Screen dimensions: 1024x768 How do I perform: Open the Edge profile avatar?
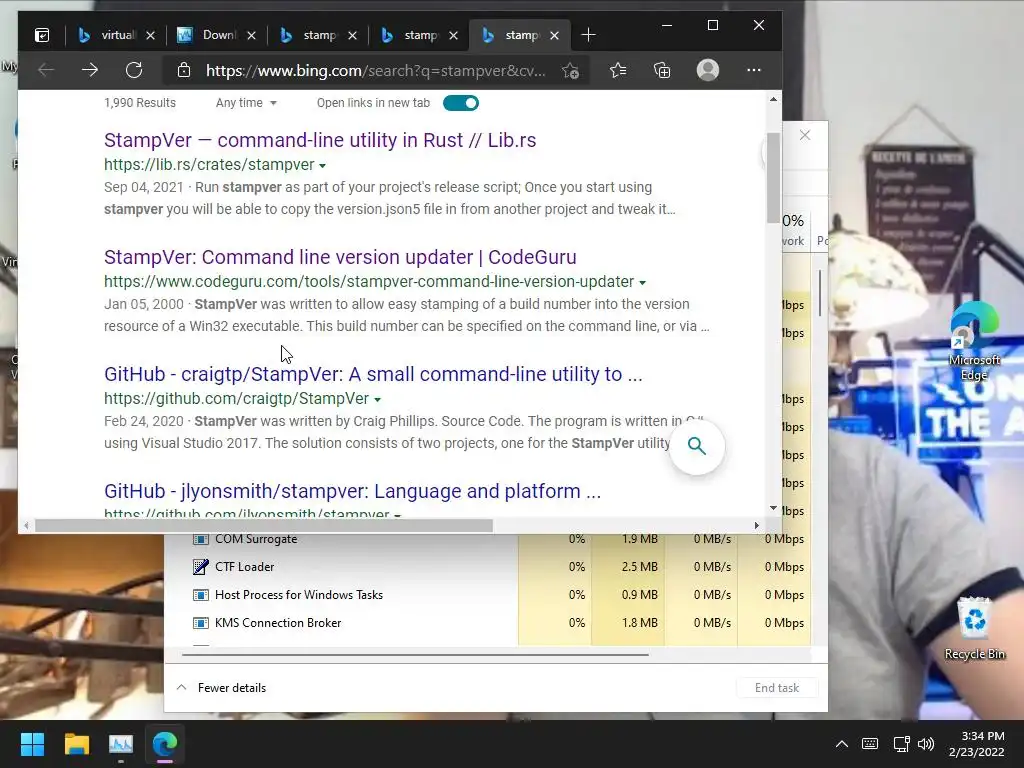(x=708, y=70)
